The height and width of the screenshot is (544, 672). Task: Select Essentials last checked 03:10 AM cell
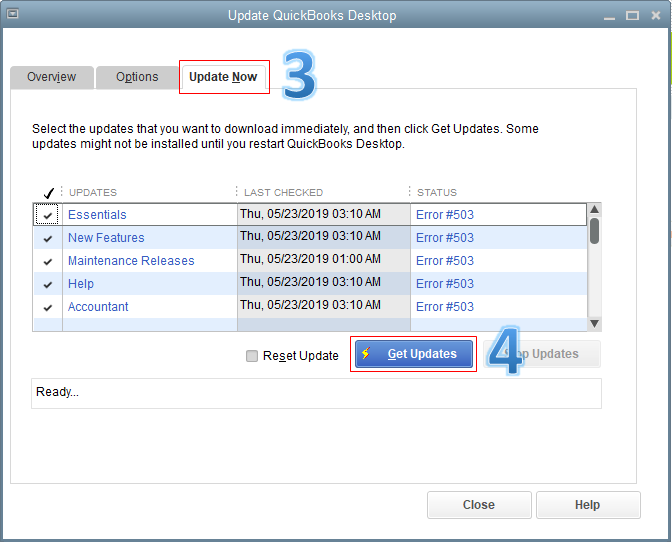coord(324,214)
